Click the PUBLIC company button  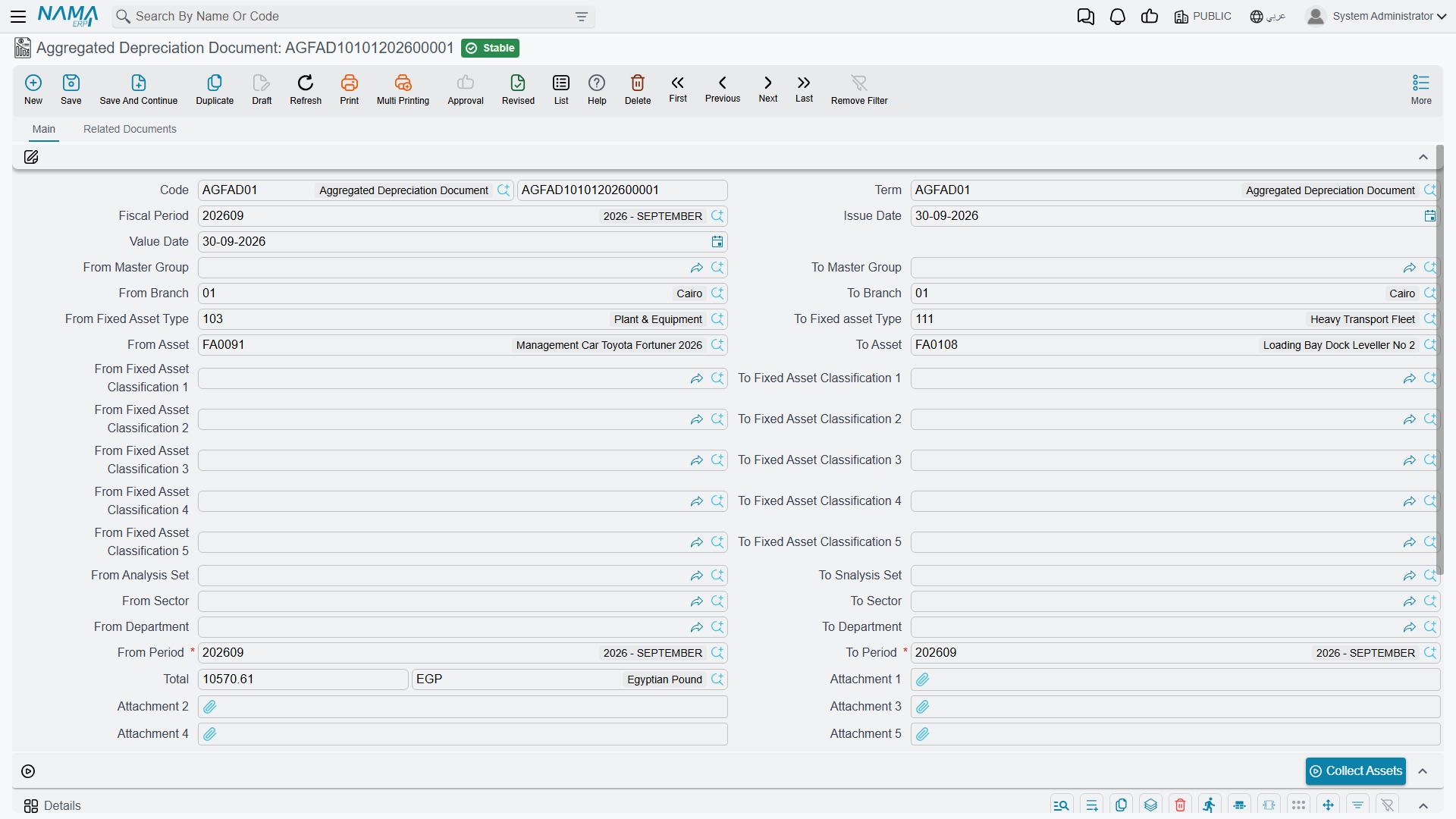[x=1203, y=16]
